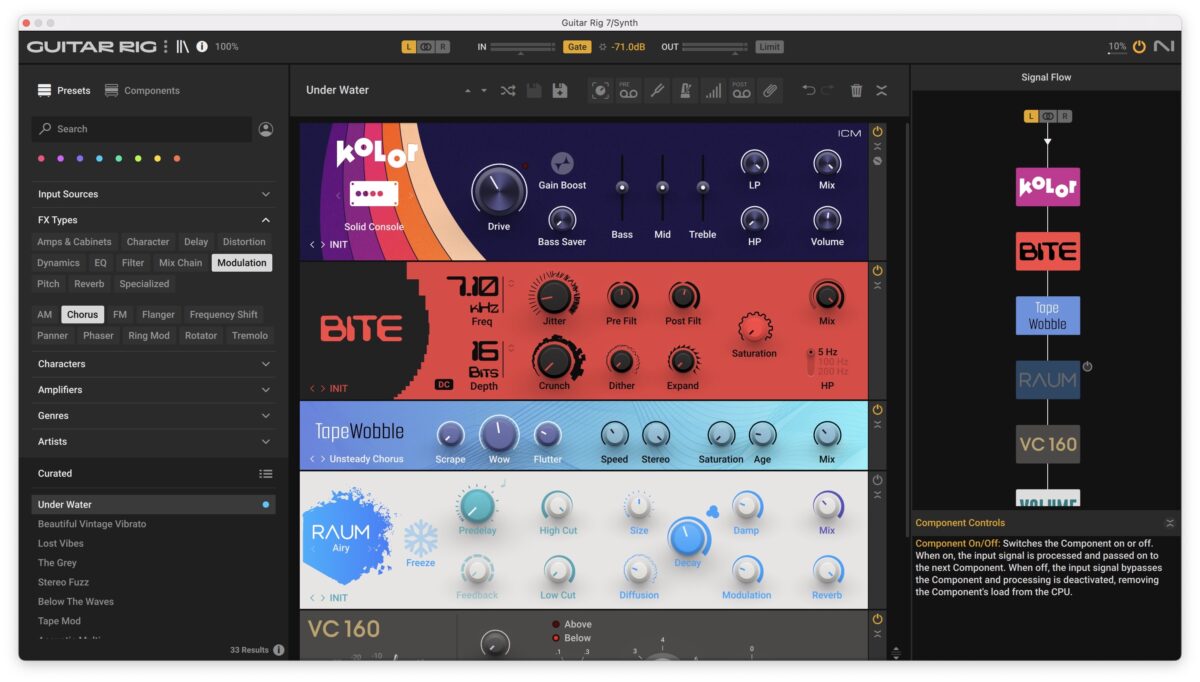
Task: Undo the last action
Action: click(809, 90)
